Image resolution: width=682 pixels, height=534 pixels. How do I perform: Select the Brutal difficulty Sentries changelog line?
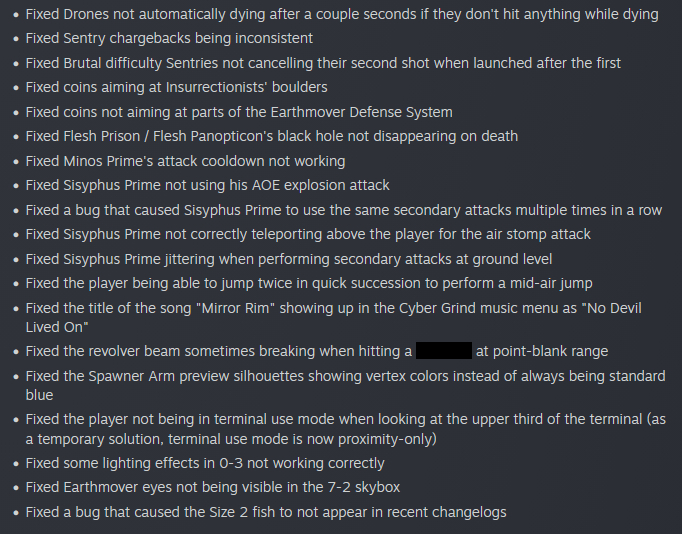coord(323,63)
